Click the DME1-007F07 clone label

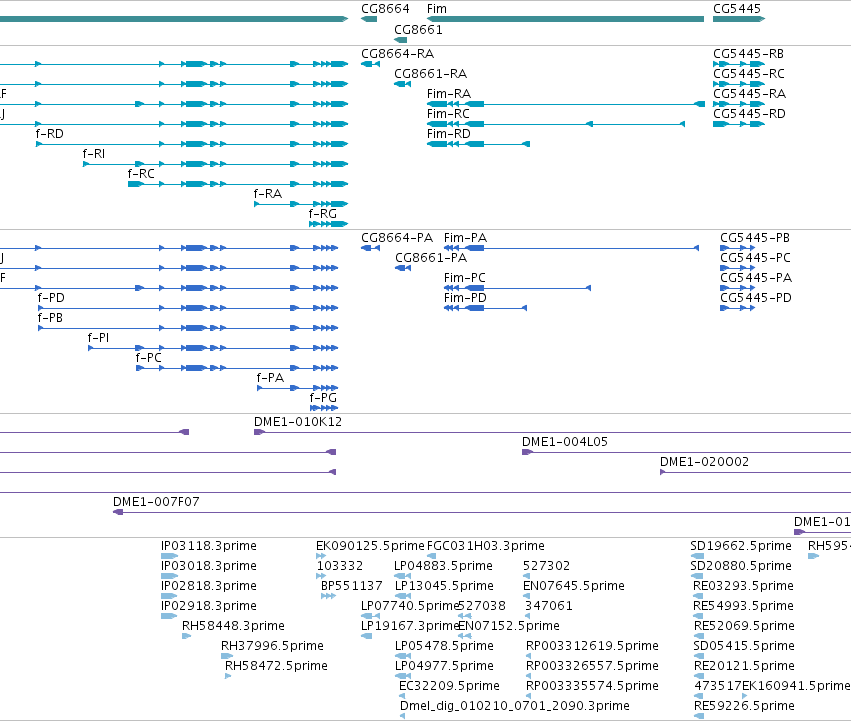tap(156, 502)
